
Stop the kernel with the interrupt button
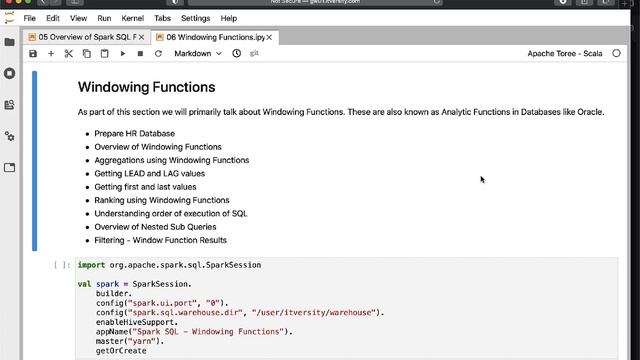click(x=140, y=53)
